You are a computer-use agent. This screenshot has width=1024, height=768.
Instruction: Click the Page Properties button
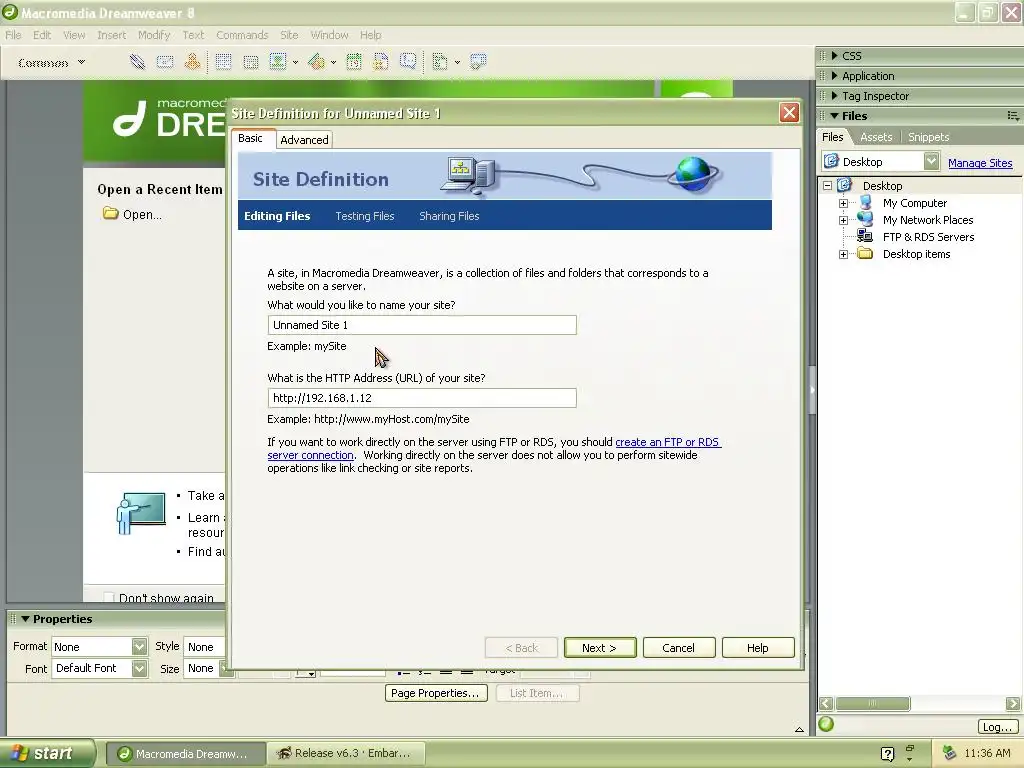(436, 693)
